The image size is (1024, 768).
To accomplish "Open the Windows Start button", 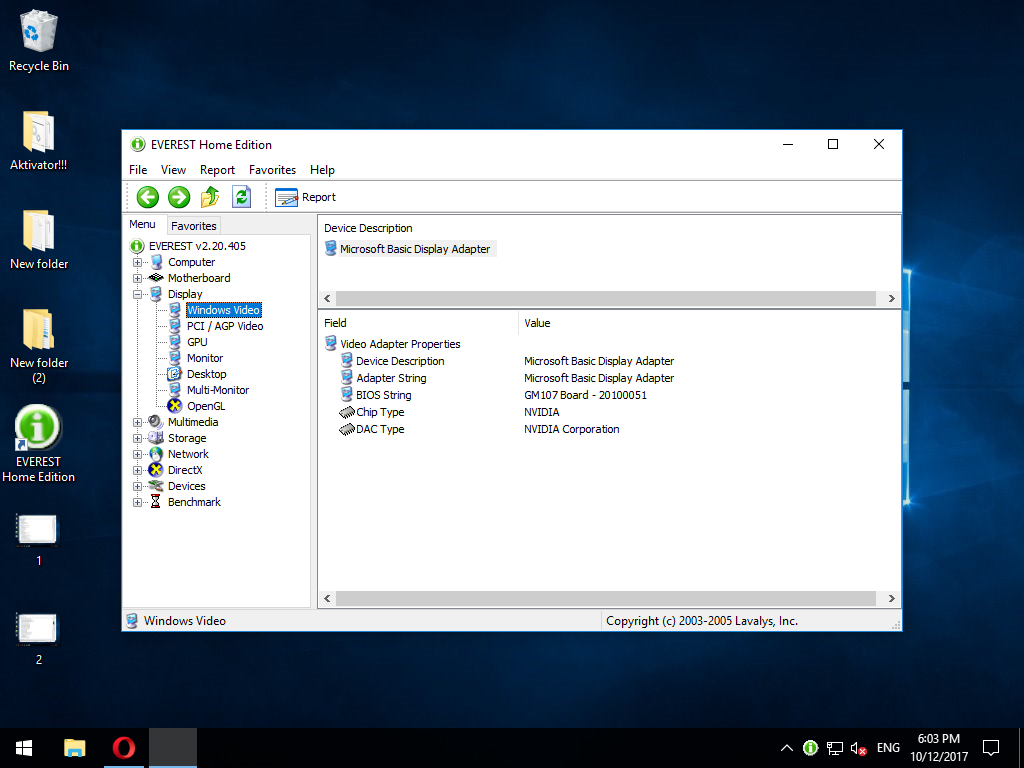I will [x=24, y=748].
